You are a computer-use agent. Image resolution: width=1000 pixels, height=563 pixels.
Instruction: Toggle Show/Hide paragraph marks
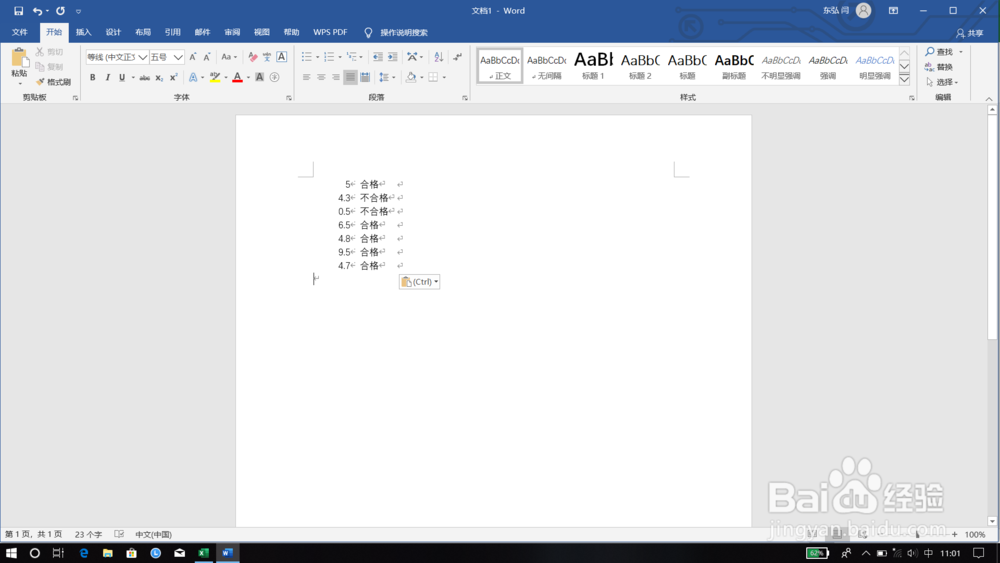coord(457,57)
